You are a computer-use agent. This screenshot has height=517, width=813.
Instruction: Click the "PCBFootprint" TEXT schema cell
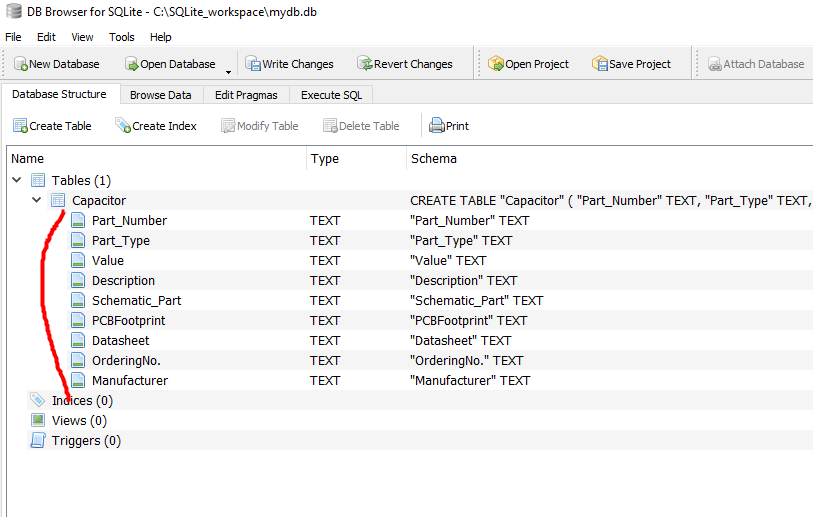pyautogui.click(x=468, y=320)
